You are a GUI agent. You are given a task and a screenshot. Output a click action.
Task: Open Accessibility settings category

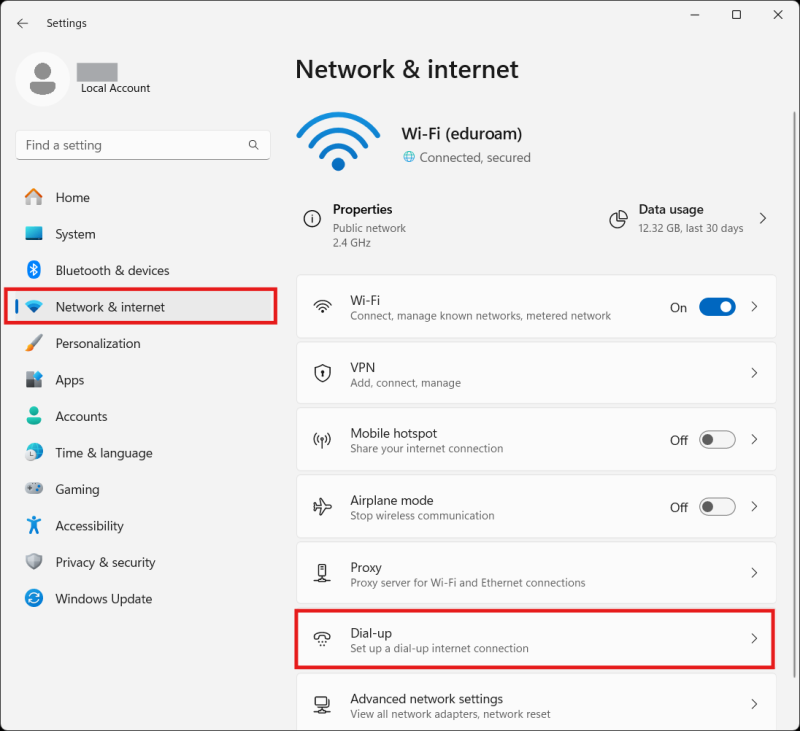(x=141, y=525)
